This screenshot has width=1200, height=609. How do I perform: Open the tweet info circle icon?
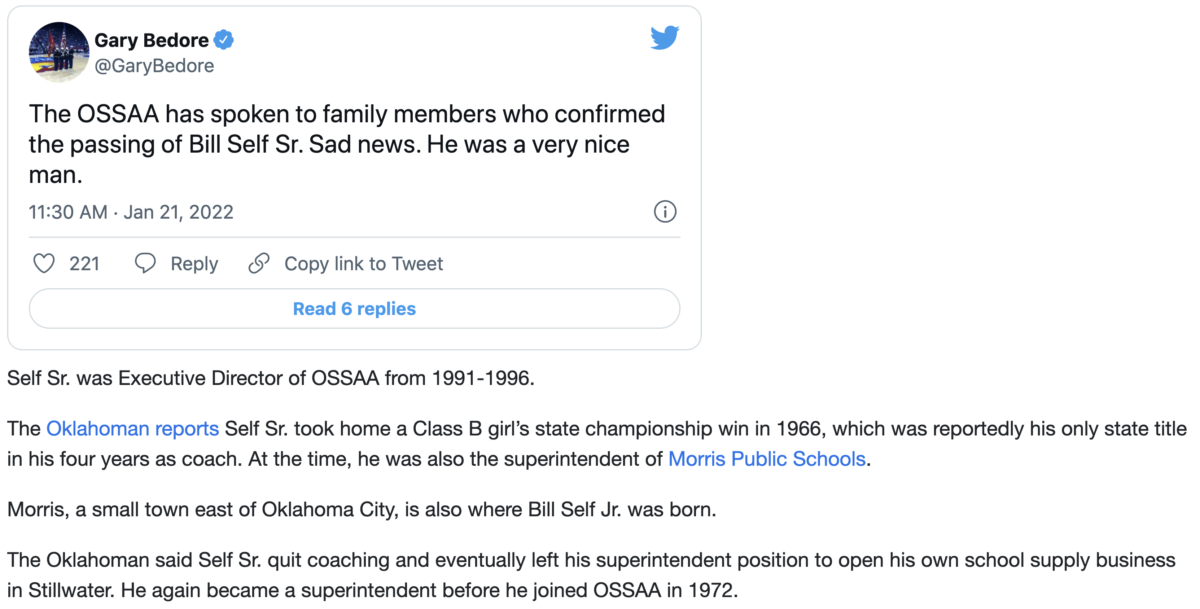coord(665,212)
